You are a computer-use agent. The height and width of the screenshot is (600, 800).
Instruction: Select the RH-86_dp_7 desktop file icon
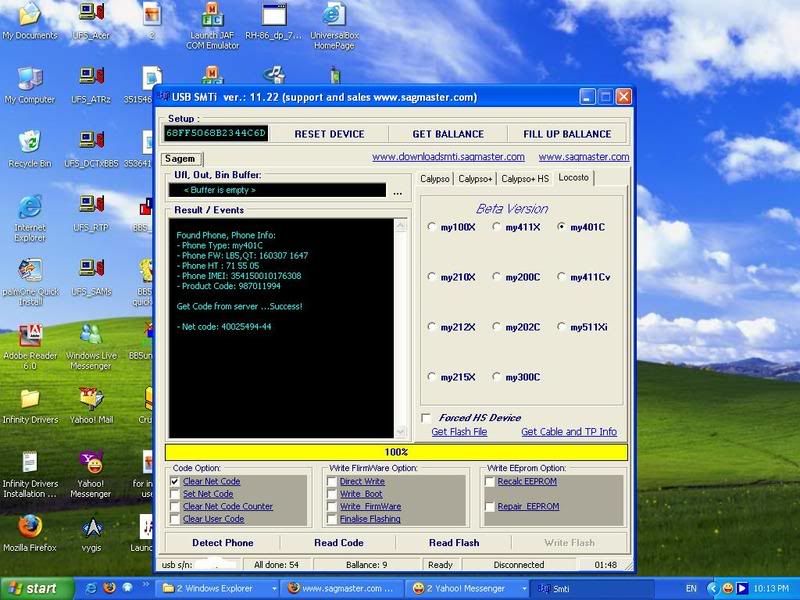[x=273, y=20]
